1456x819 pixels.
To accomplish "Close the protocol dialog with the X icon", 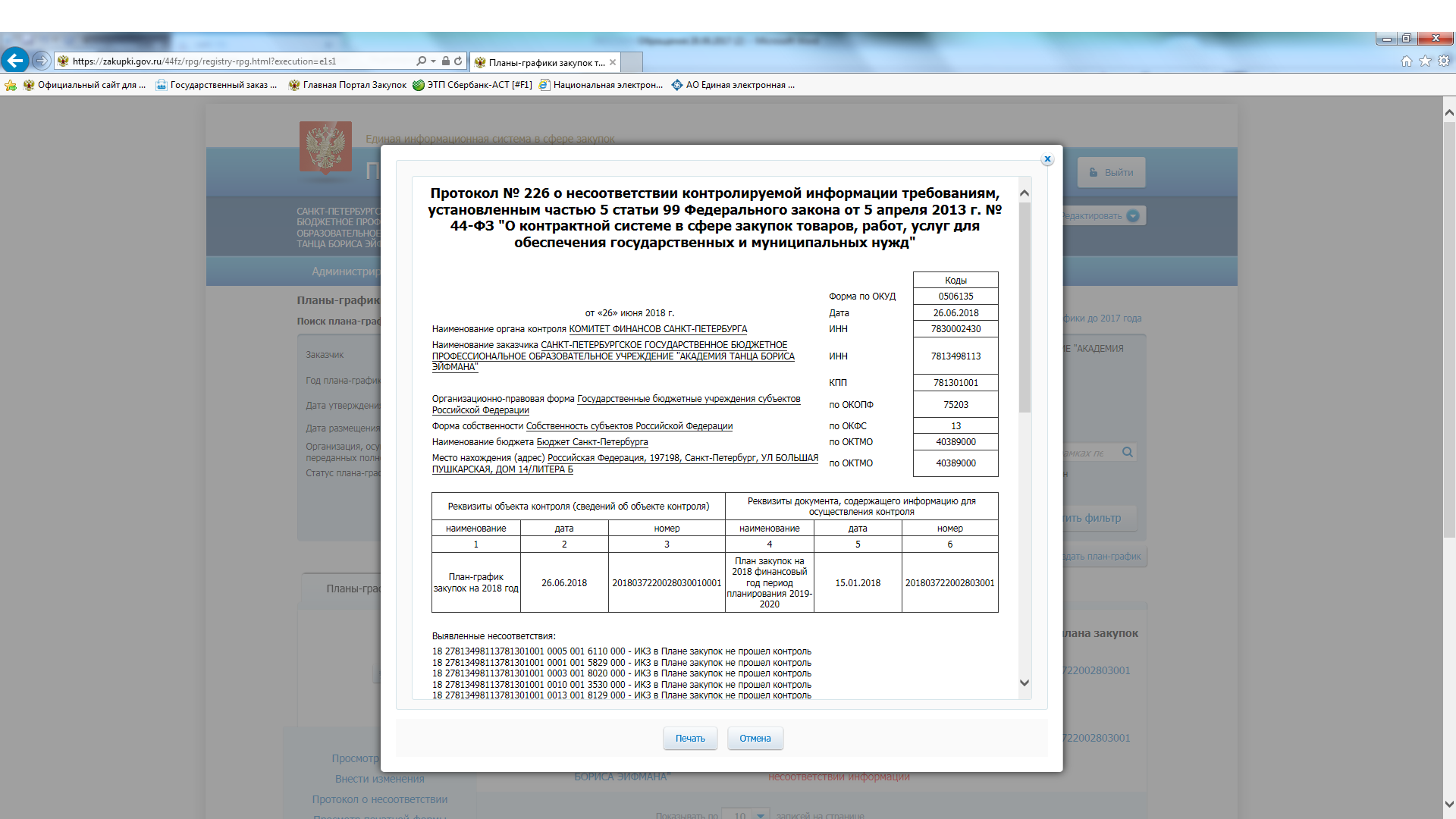I will point(1047,159).
